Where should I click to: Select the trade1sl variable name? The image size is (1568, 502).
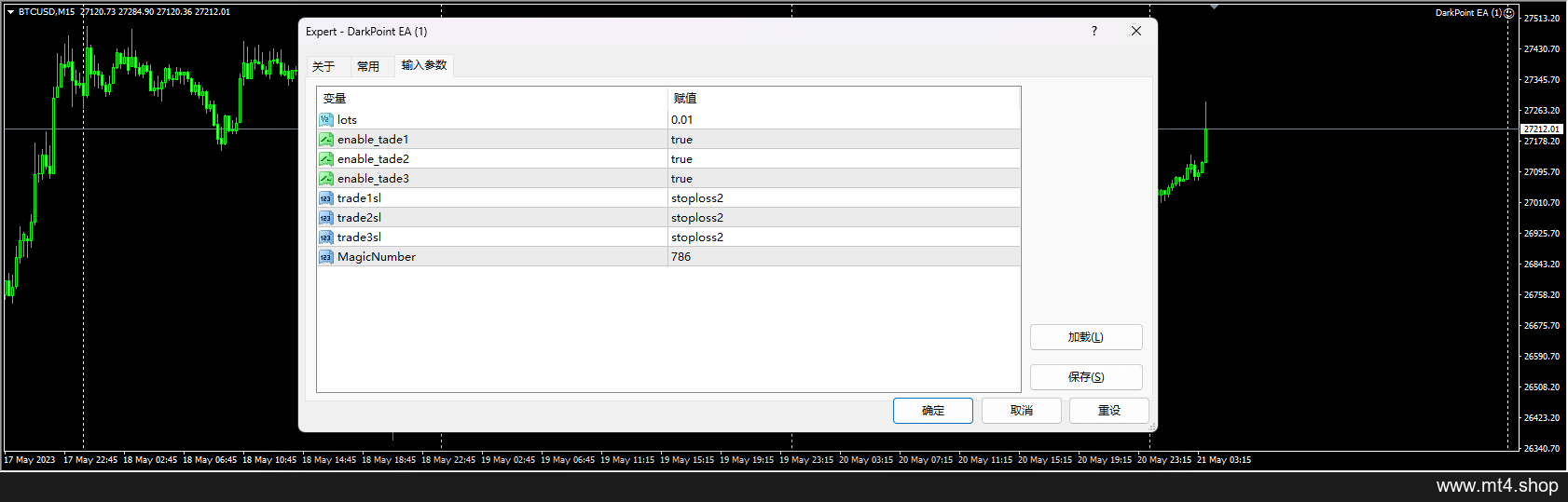click(x=359, y=198)
